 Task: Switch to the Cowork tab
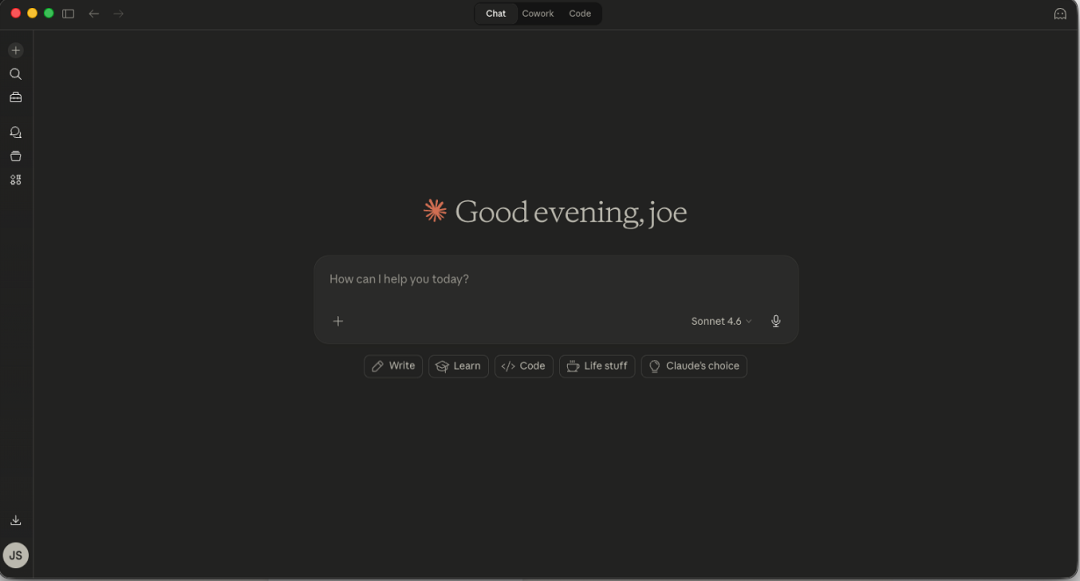tap(538, 14)
